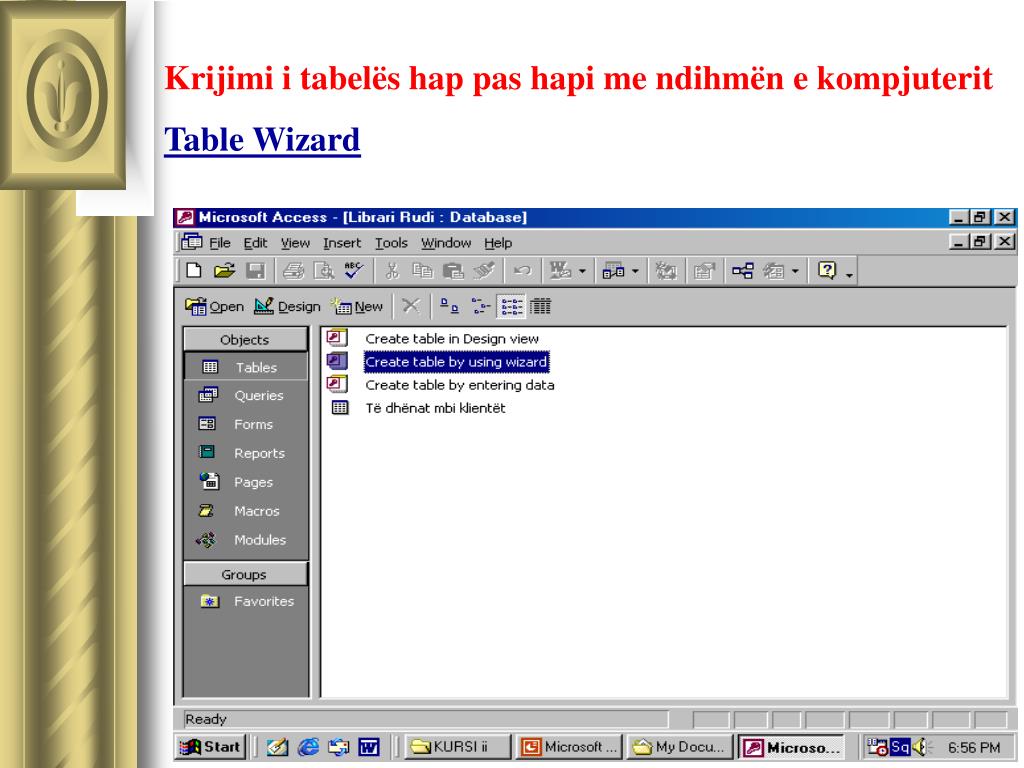Click the Code icon in toolbar
The image size is (1024, 768).
pos(665,270)
